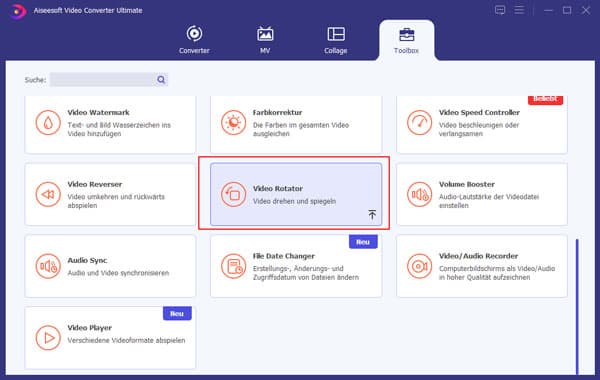Open the Farbkorrektur tool title
The height and width of the screenshot is (380, 600).
pos(277,113)
